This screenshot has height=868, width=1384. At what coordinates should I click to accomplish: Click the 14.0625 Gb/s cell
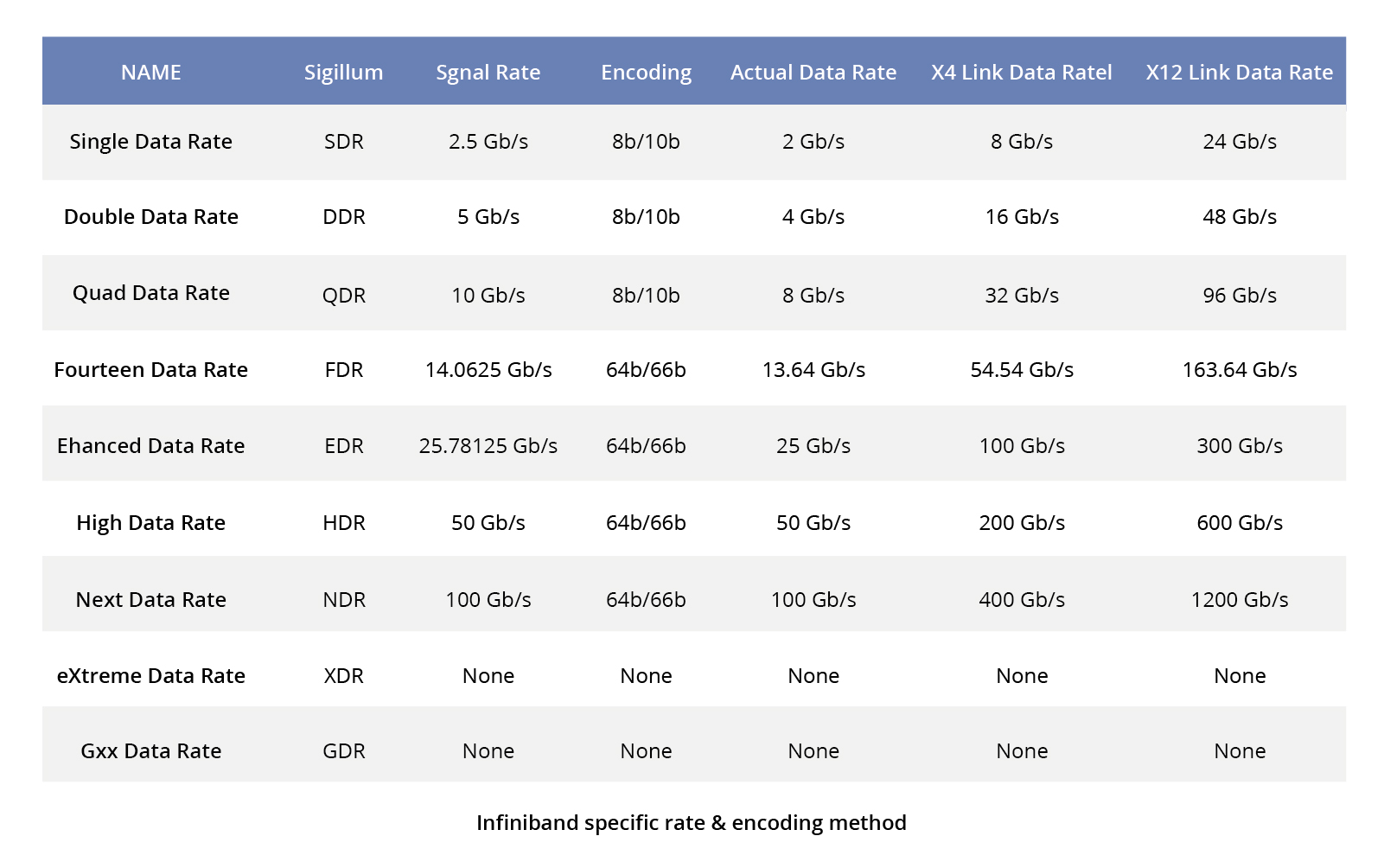(x=488, y=370)
